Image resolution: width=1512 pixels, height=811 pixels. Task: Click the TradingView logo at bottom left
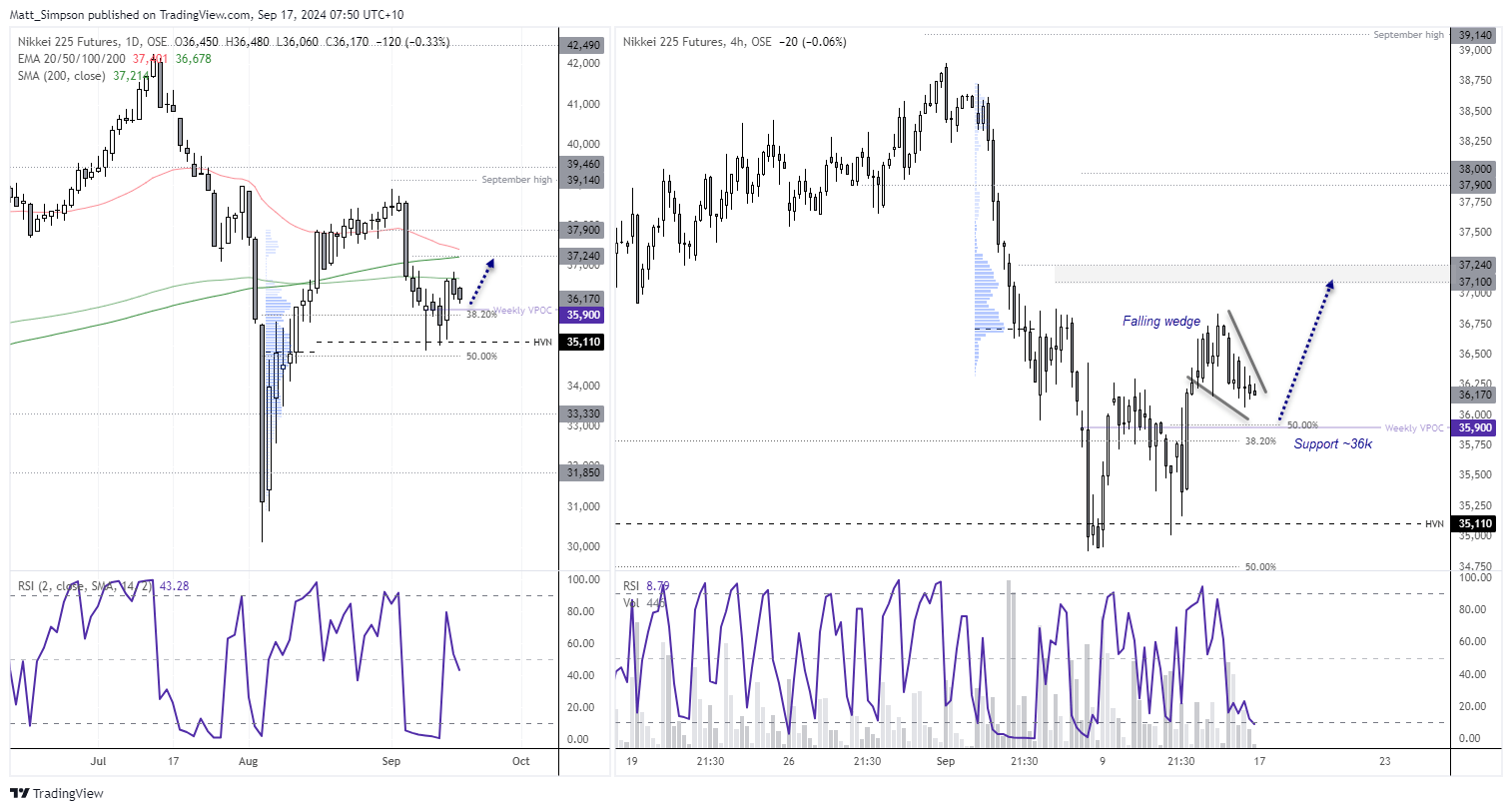56,793
